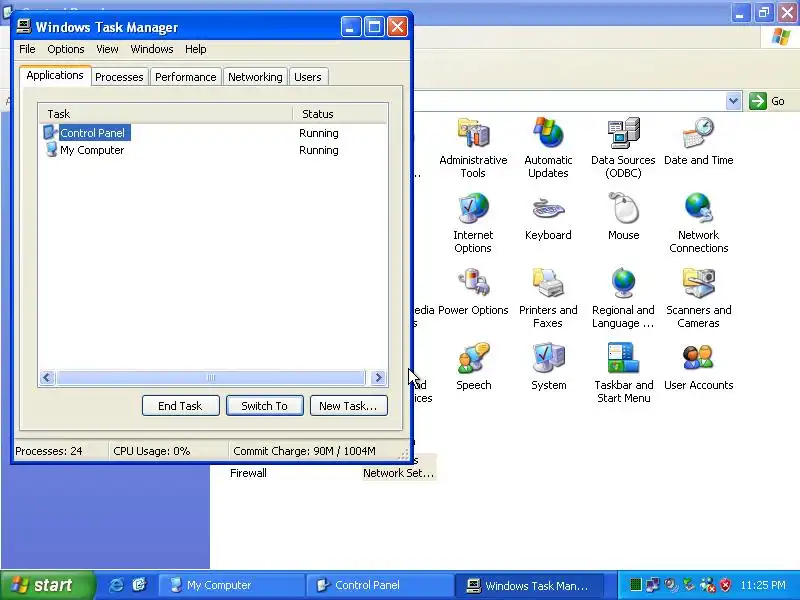This screenshot has width=800, height=600.
Task: Click Commit Charge status bar entry
Action: 305,451
